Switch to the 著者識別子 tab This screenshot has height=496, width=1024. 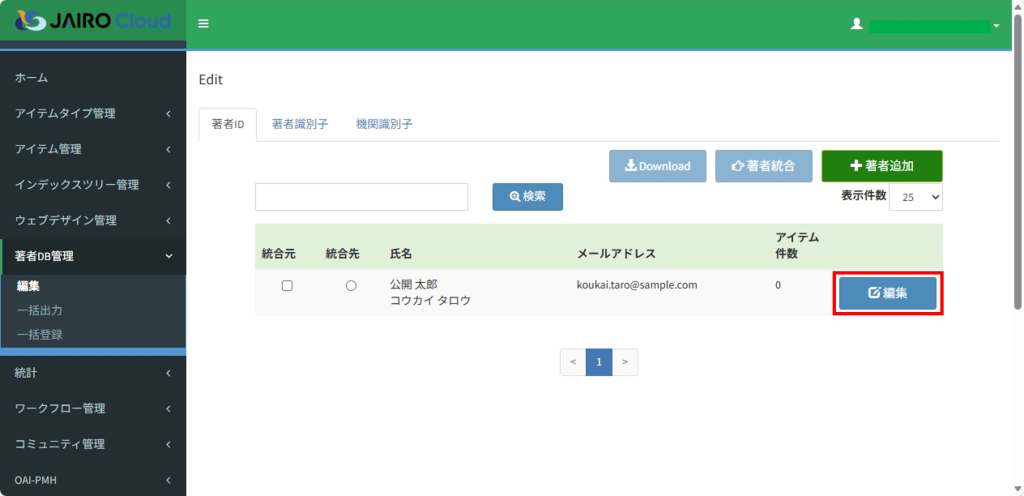coord(300,125)
